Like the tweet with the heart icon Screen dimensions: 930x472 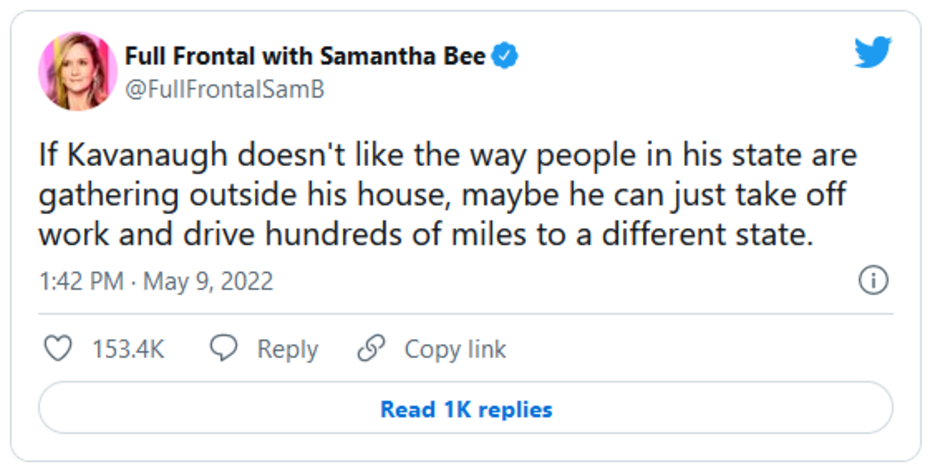60,349
